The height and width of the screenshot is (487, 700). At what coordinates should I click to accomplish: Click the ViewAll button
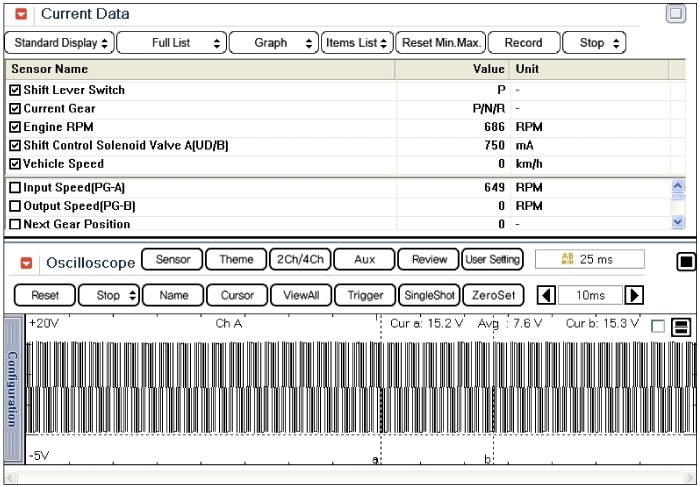(x=301, y=296)
